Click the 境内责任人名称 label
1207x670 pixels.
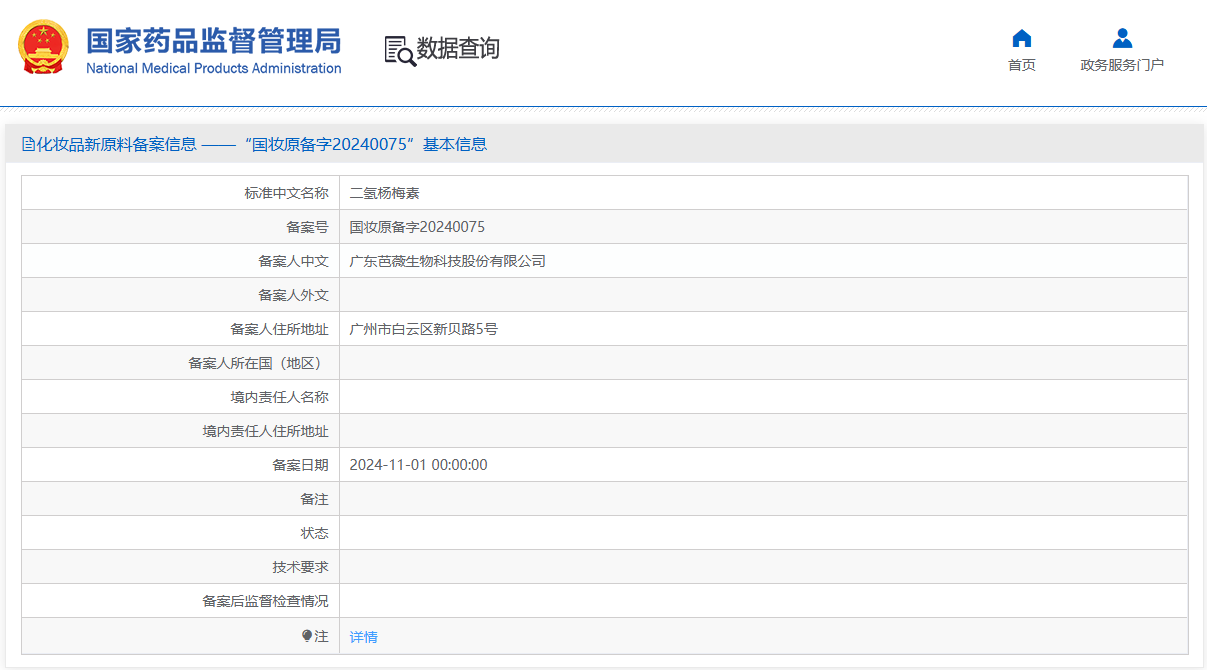[279, 397]
